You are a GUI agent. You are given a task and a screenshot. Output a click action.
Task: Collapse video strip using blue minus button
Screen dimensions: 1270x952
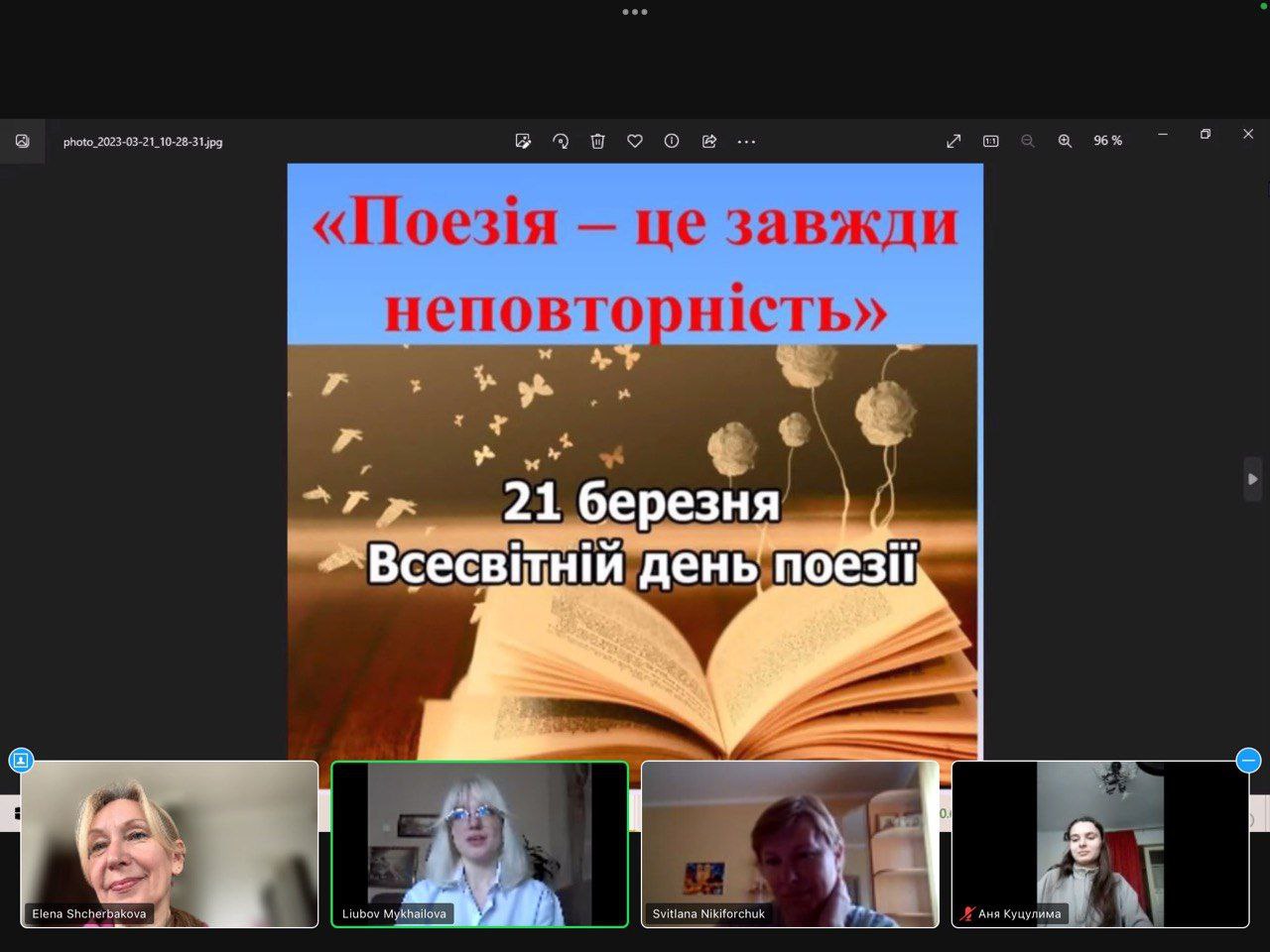[x=1248, y=761]
